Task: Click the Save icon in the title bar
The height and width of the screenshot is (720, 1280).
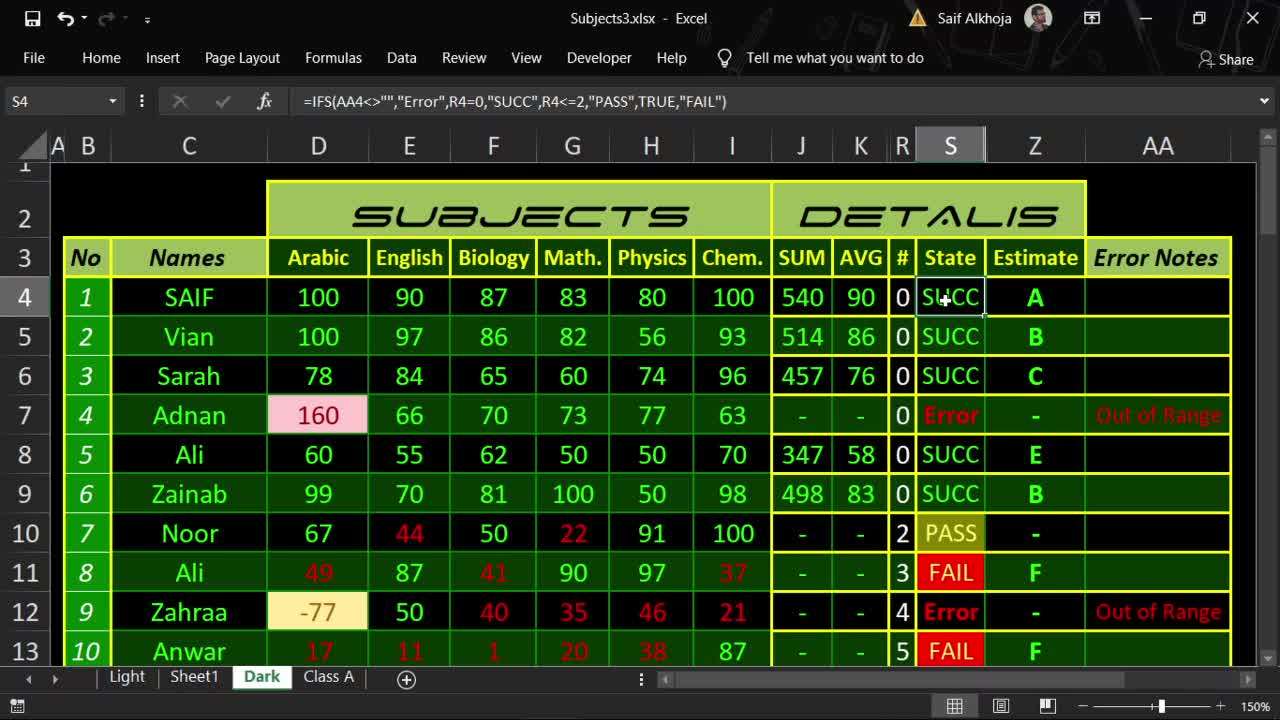Action: [x=32, y=18]
